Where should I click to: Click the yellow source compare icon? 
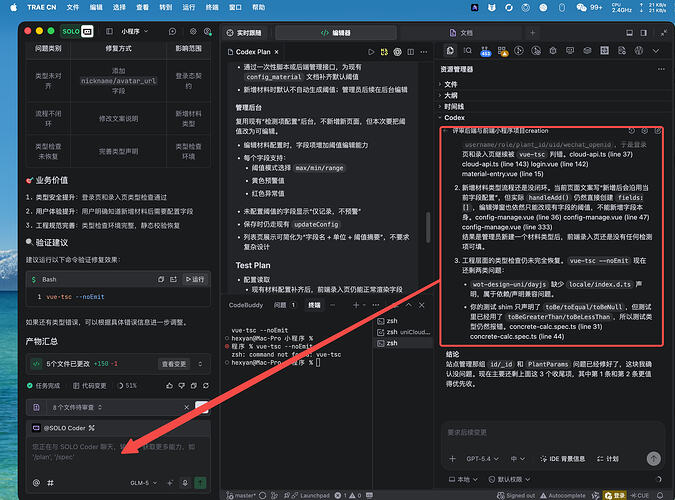pyautogui.click(x=384, y=52)
